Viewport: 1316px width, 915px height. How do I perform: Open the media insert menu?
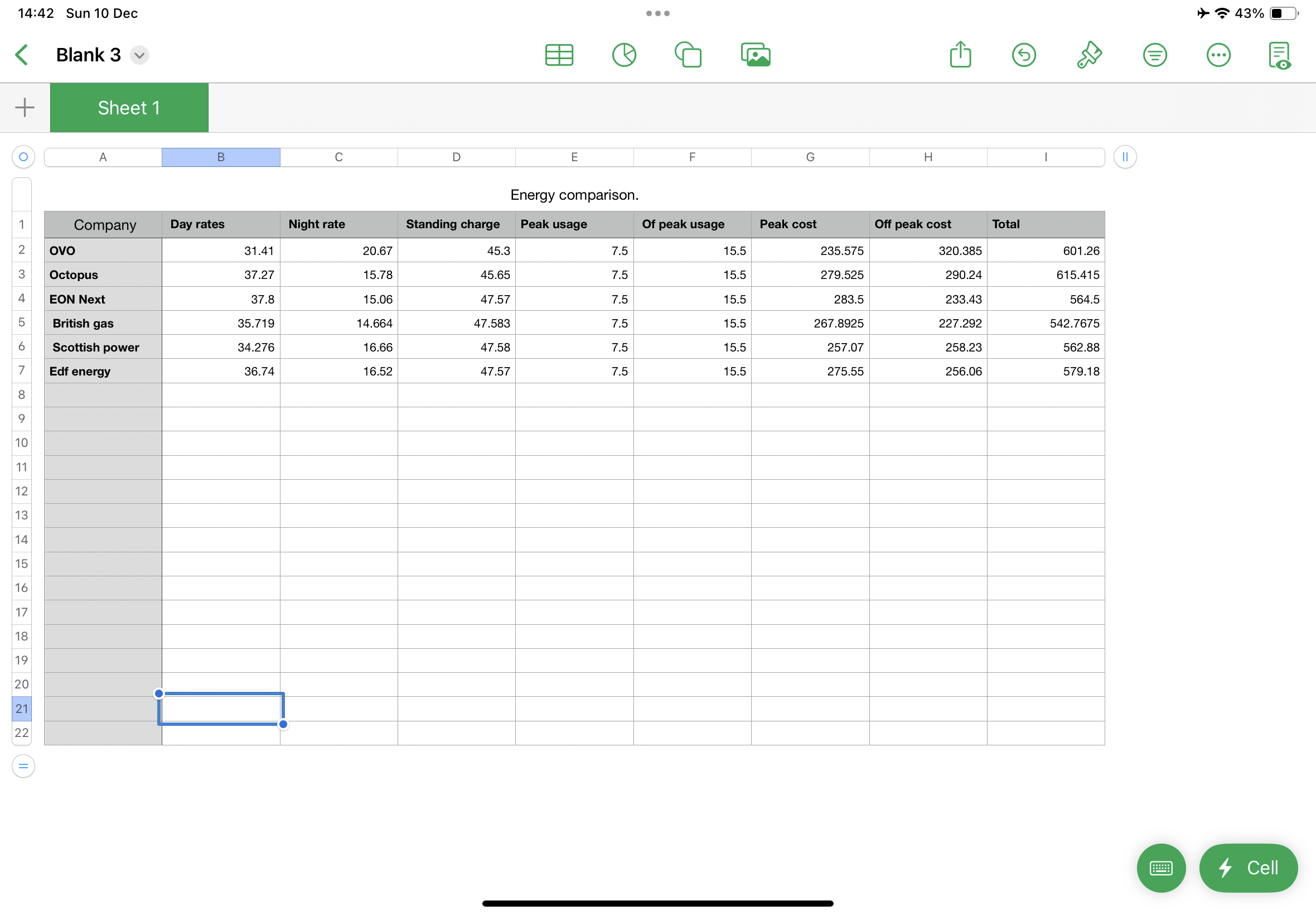[756, 55]
